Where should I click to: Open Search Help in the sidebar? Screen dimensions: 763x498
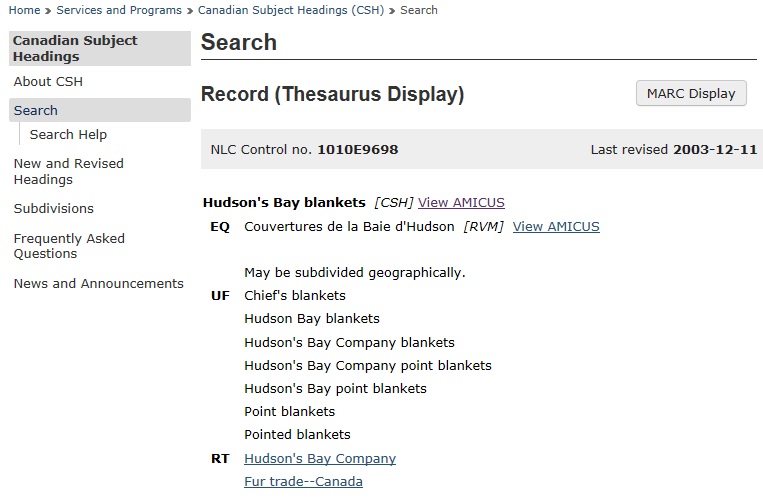(x=68, y=134)
